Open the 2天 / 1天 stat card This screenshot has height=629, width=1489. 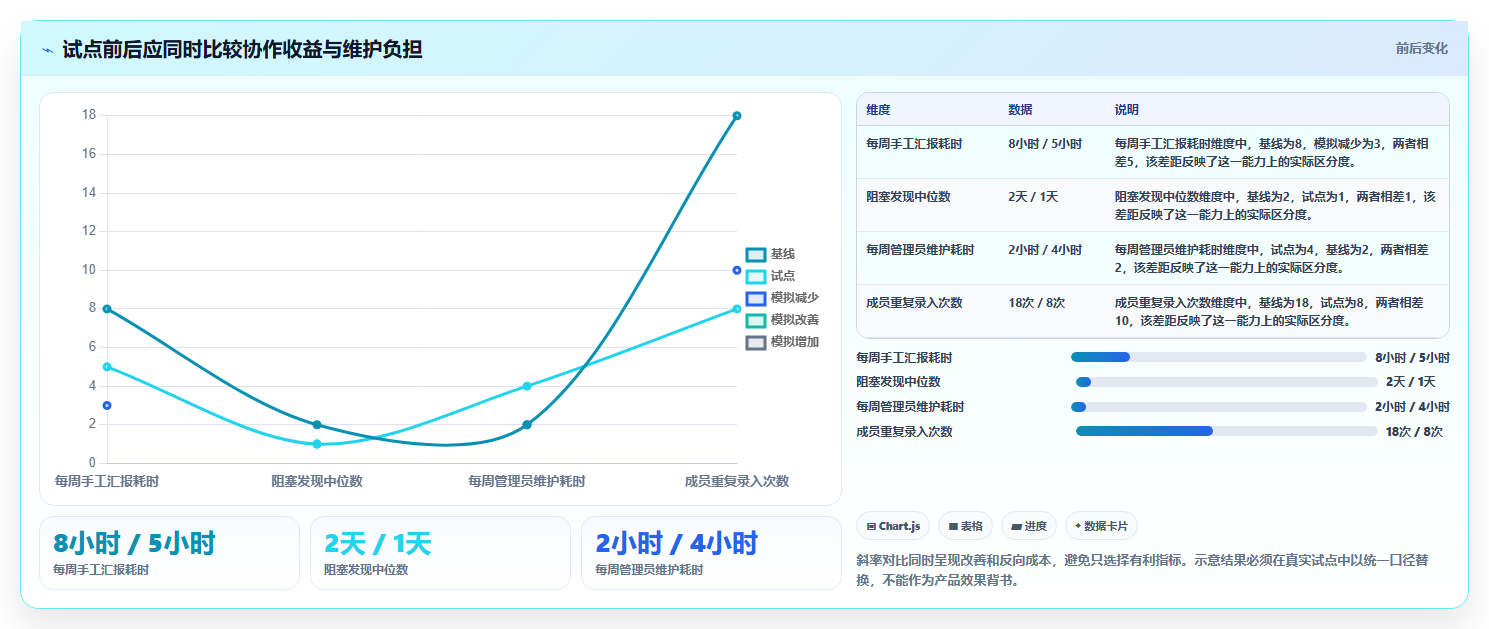[x=440, y=553]
